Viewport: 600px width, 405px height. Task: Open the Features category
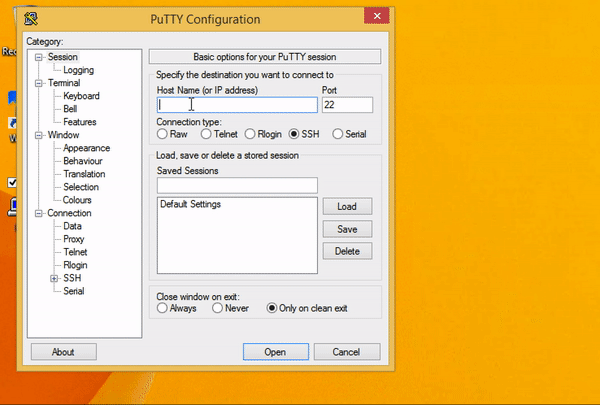click(80, 122)
